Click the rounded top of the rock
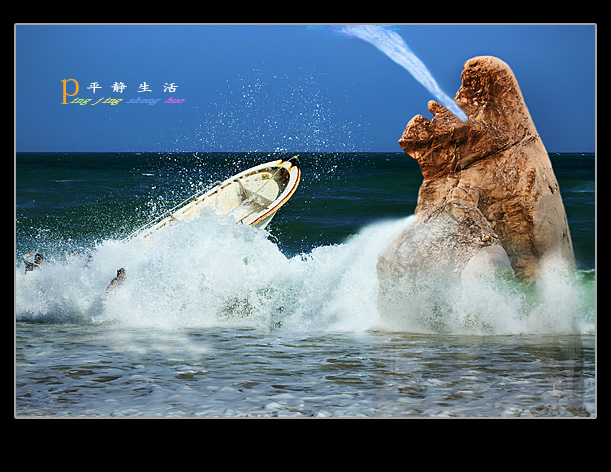 click(490, 68)
